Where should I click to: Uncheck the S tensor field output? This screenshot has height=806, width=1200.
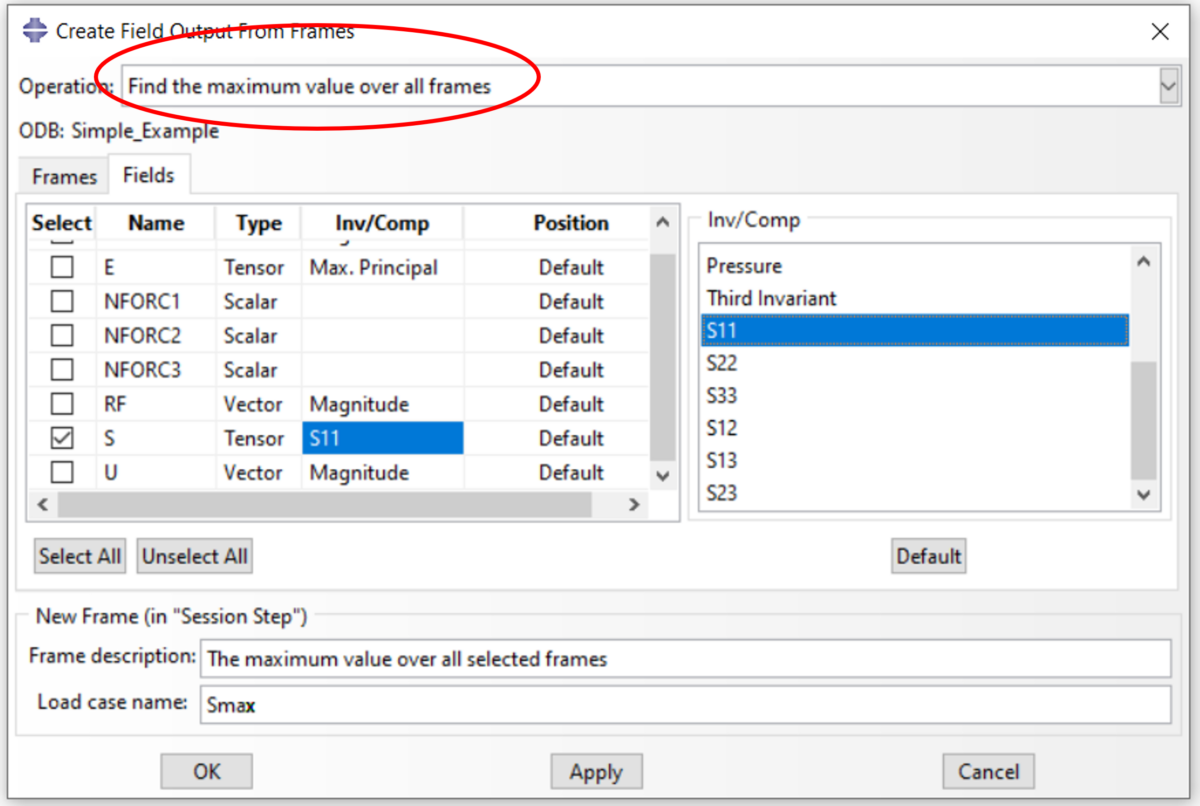coord(62,438)
